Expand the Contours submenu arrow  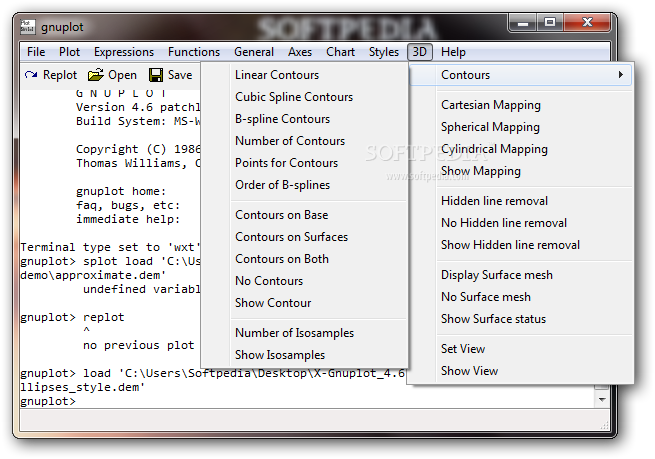tap(621, 75)
